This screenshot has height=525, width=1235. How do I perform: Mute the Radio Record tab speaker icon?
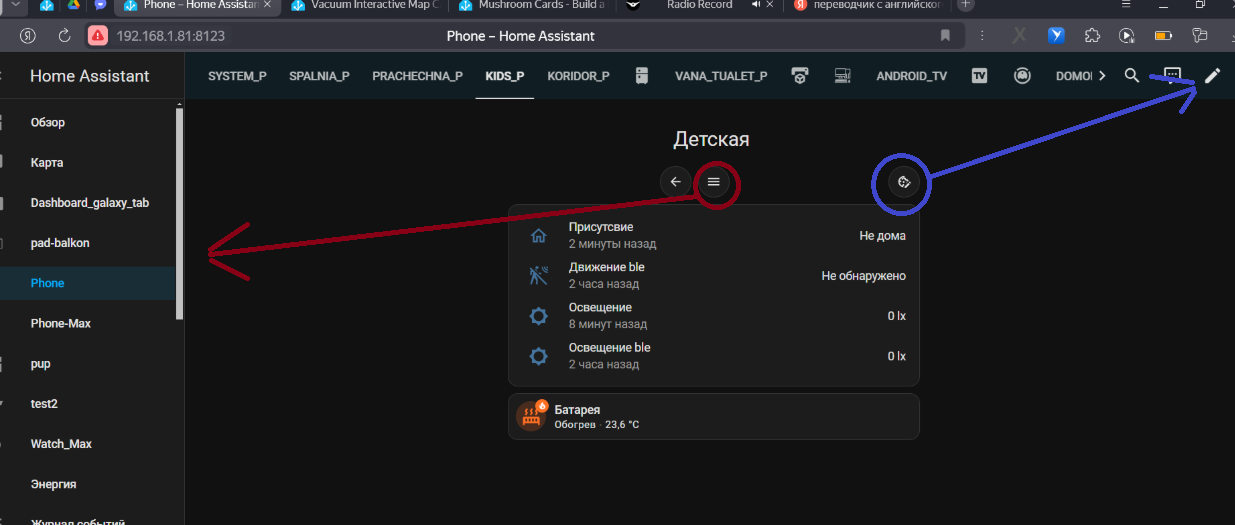(757, 5)
